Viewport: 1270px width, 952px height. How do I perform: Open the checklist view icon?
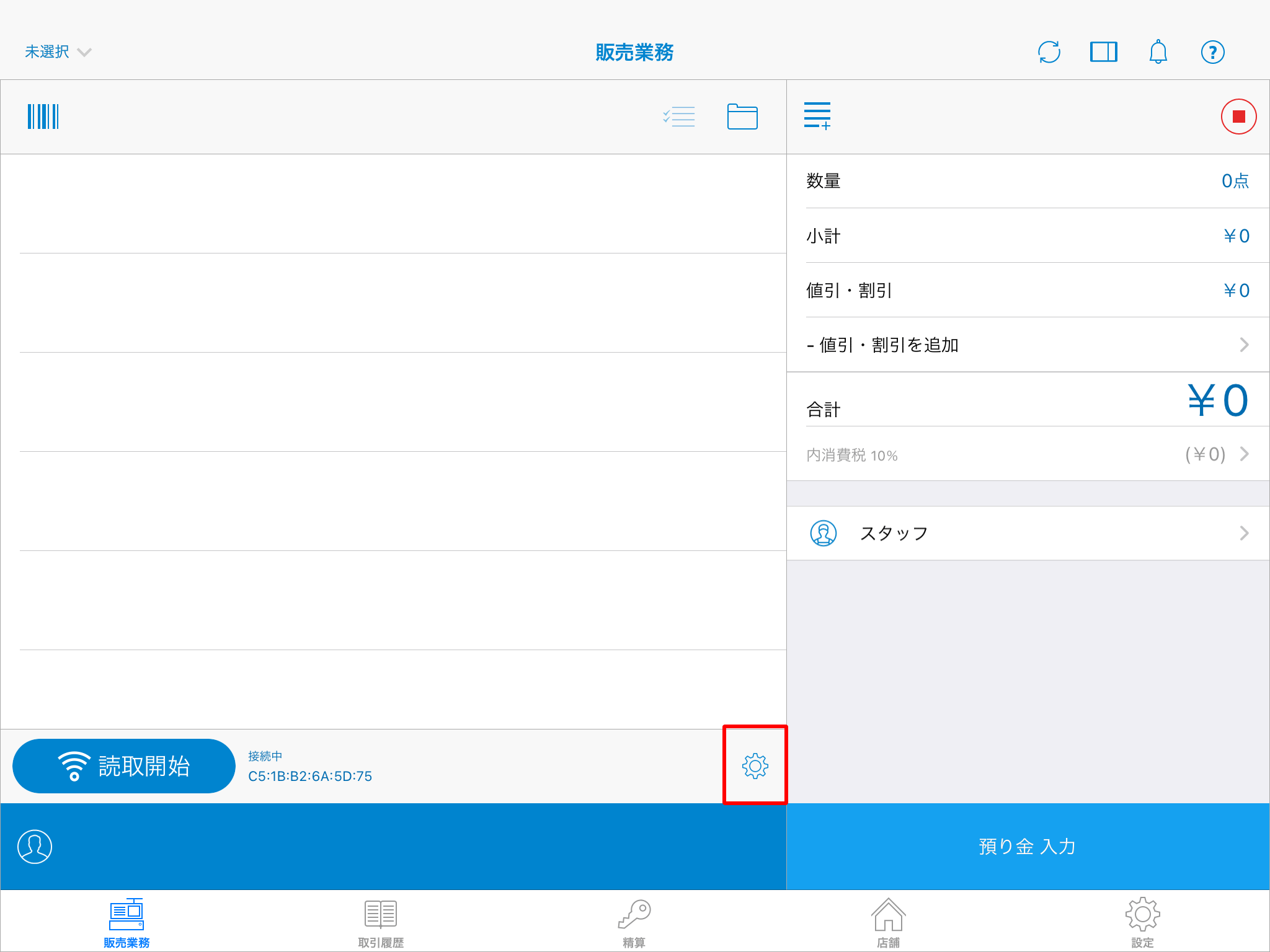(679, 117)
